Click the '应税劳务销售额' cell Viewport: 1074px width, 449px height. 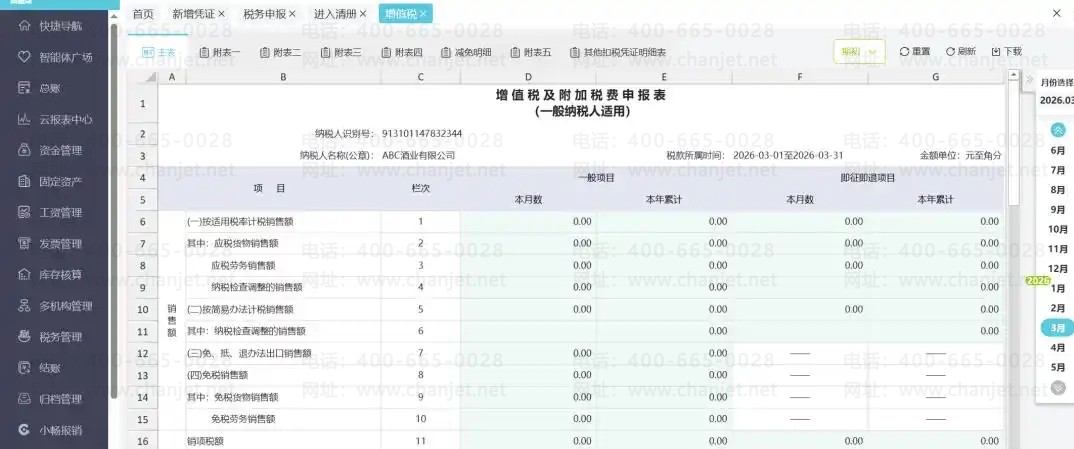pyautogui.click(x=284, y=266)
